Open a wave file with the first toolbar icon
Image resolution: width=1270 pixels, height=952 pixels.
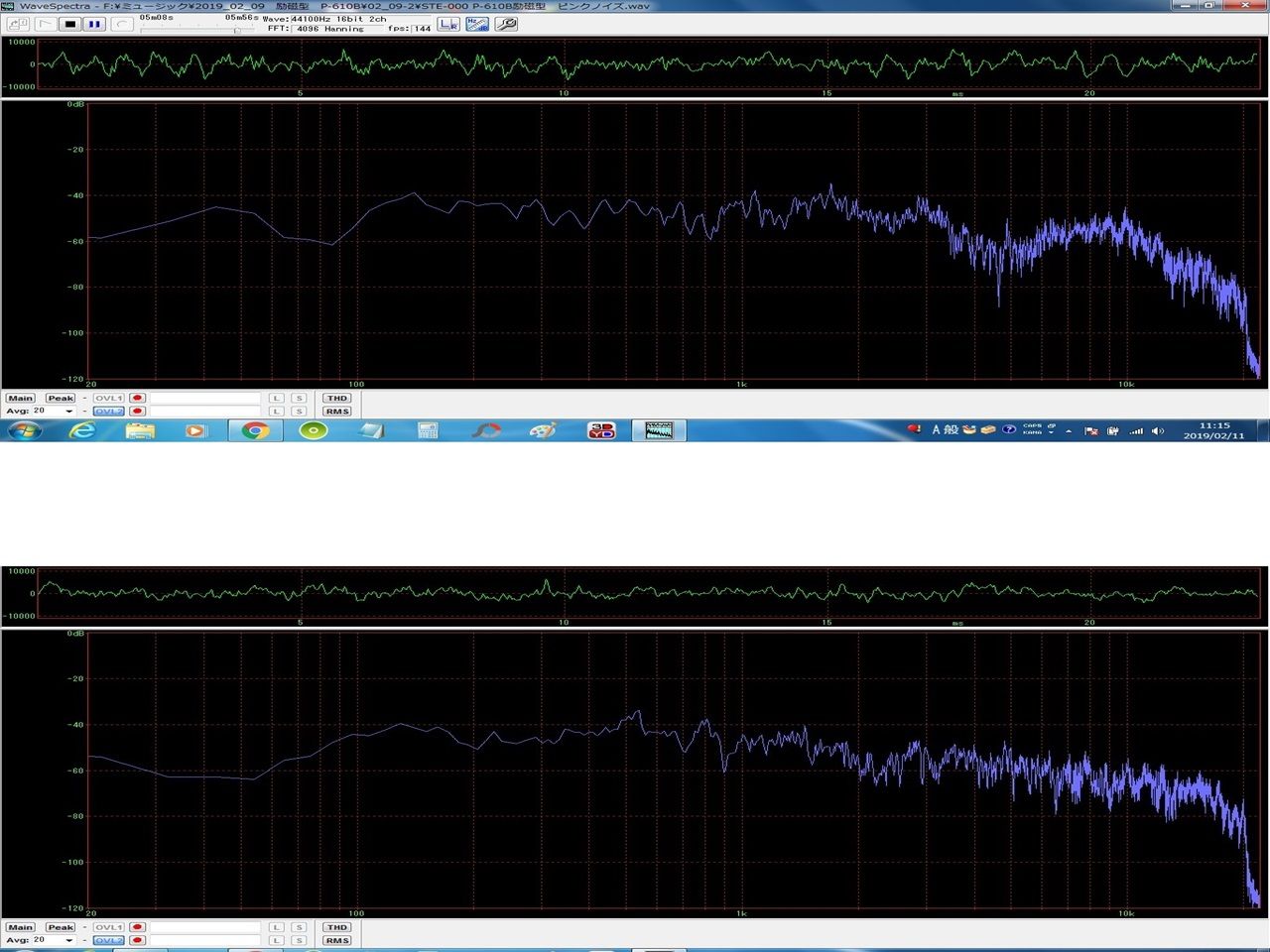tap(18, 24)
